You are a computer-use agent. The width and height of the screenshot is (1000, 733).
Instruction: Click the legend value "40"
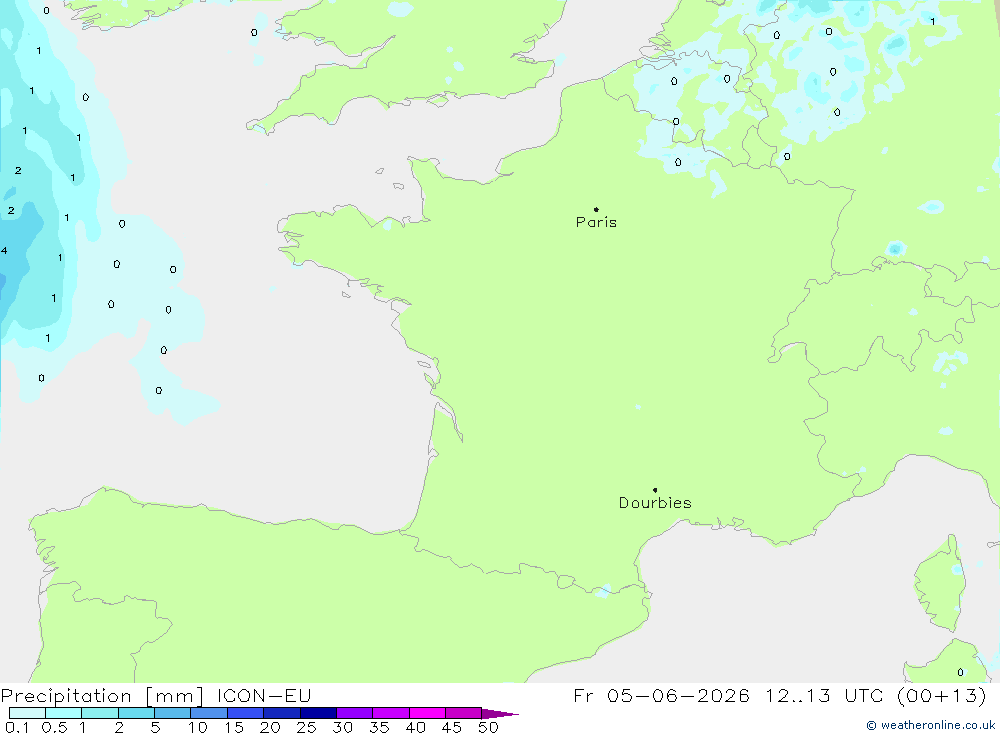click(x=416, y=727)
